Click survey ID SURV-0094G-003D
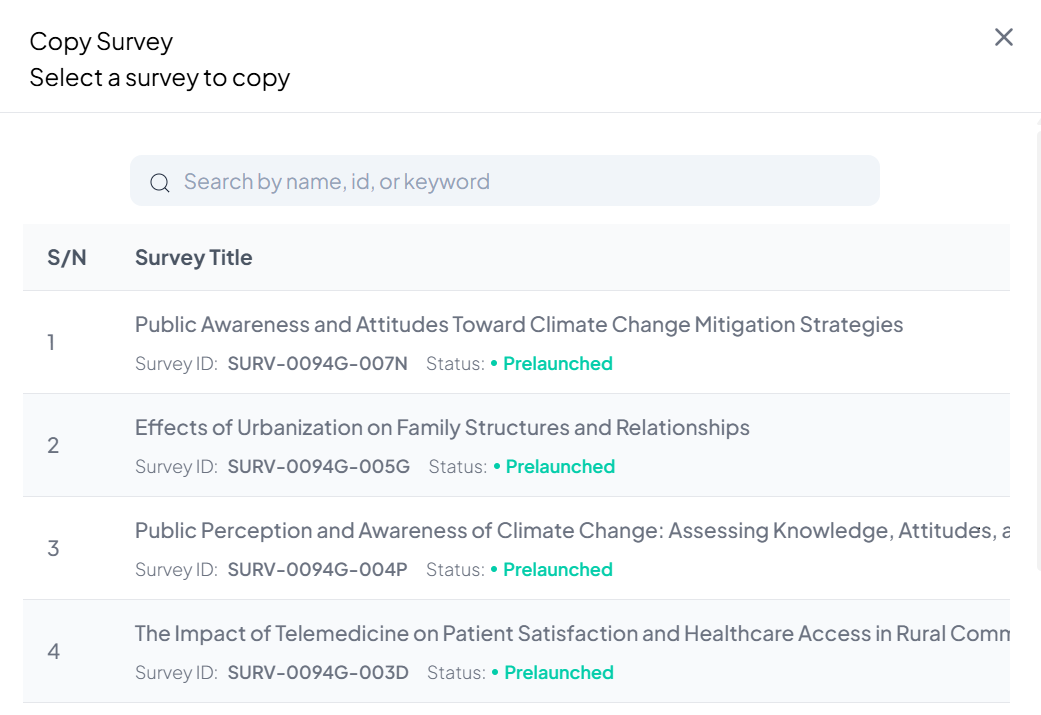 318,673
